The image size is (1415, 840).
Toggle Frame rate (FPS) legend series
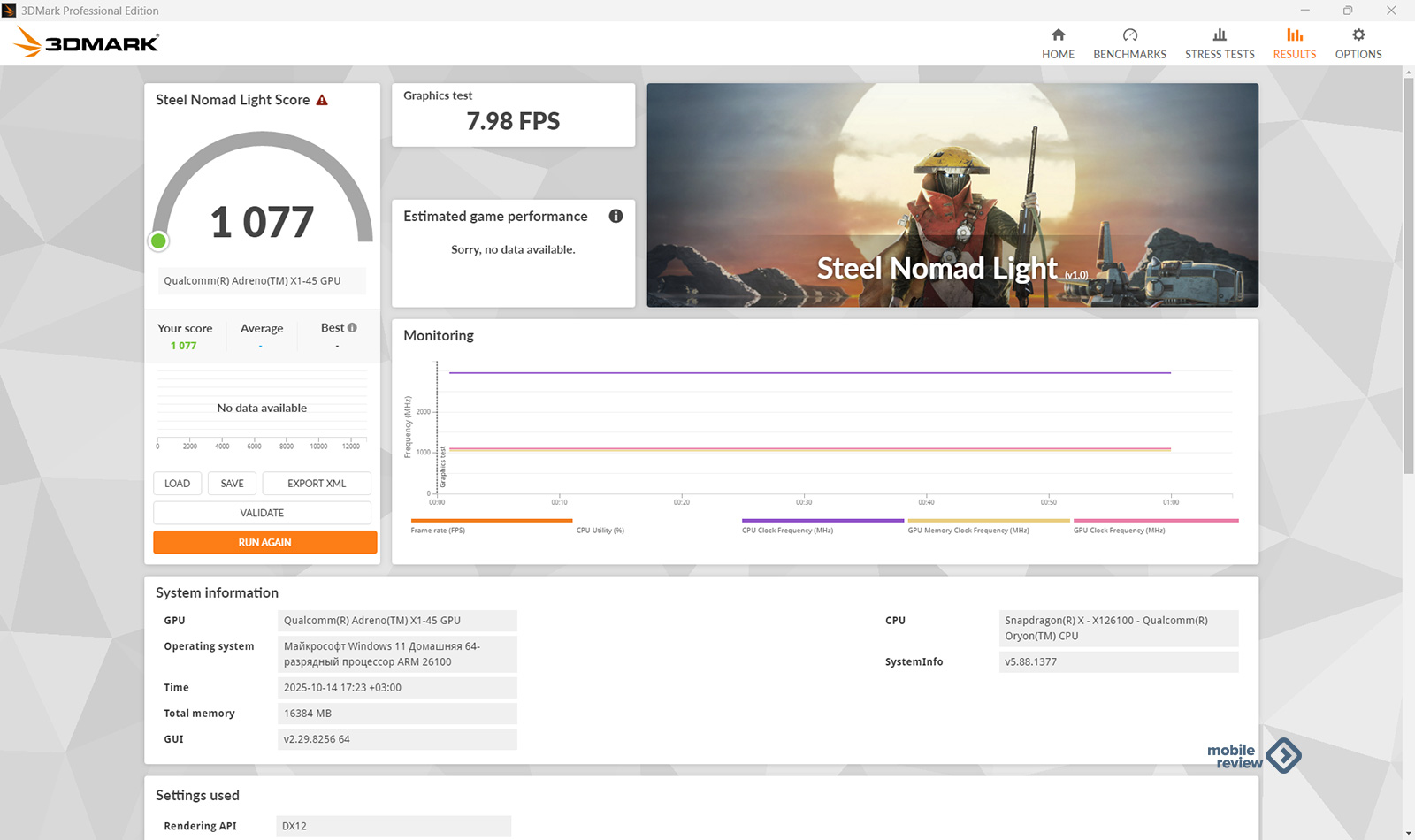click(438, 530)
